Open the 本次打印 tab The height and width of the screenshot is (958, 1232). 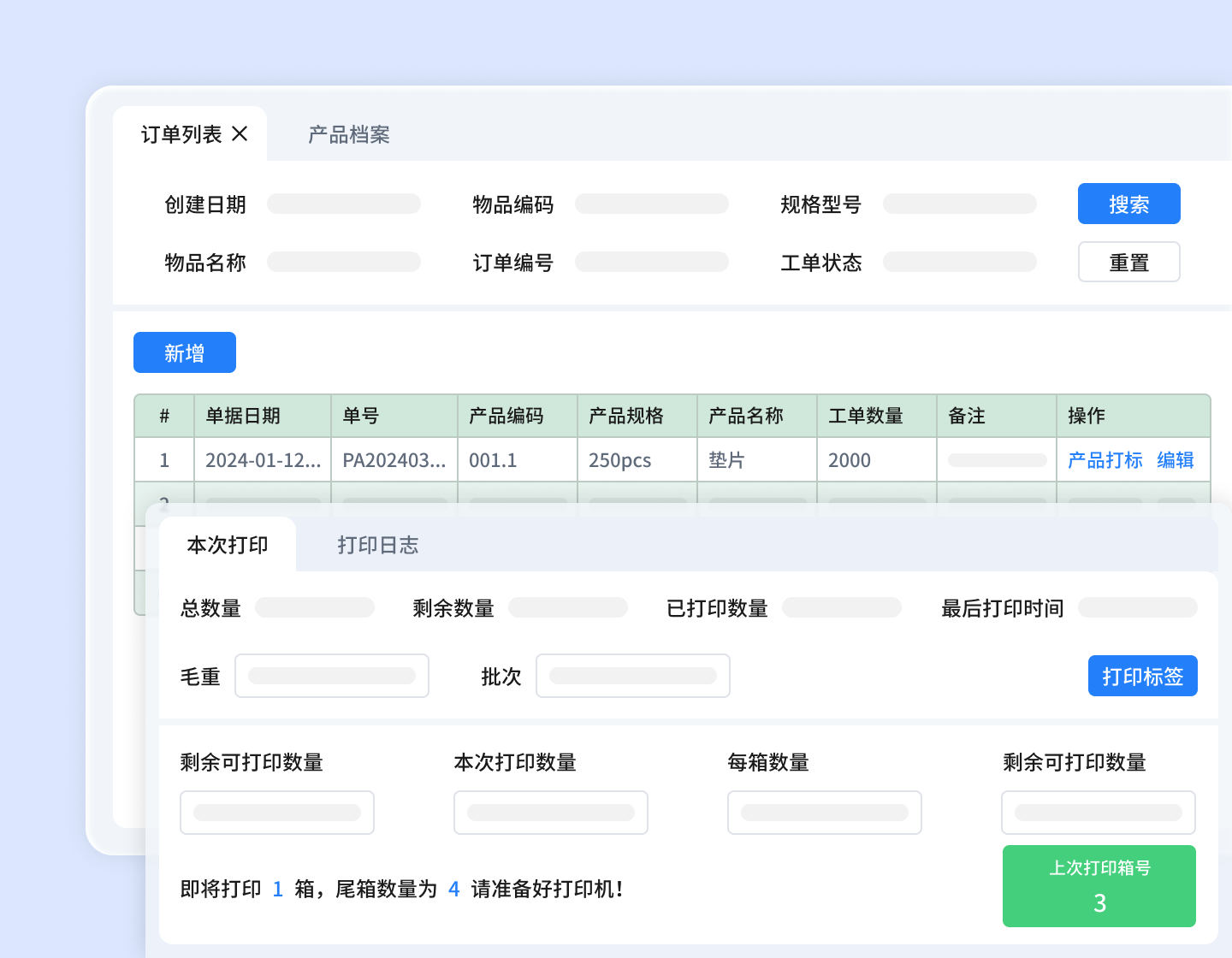click(228, 545)
